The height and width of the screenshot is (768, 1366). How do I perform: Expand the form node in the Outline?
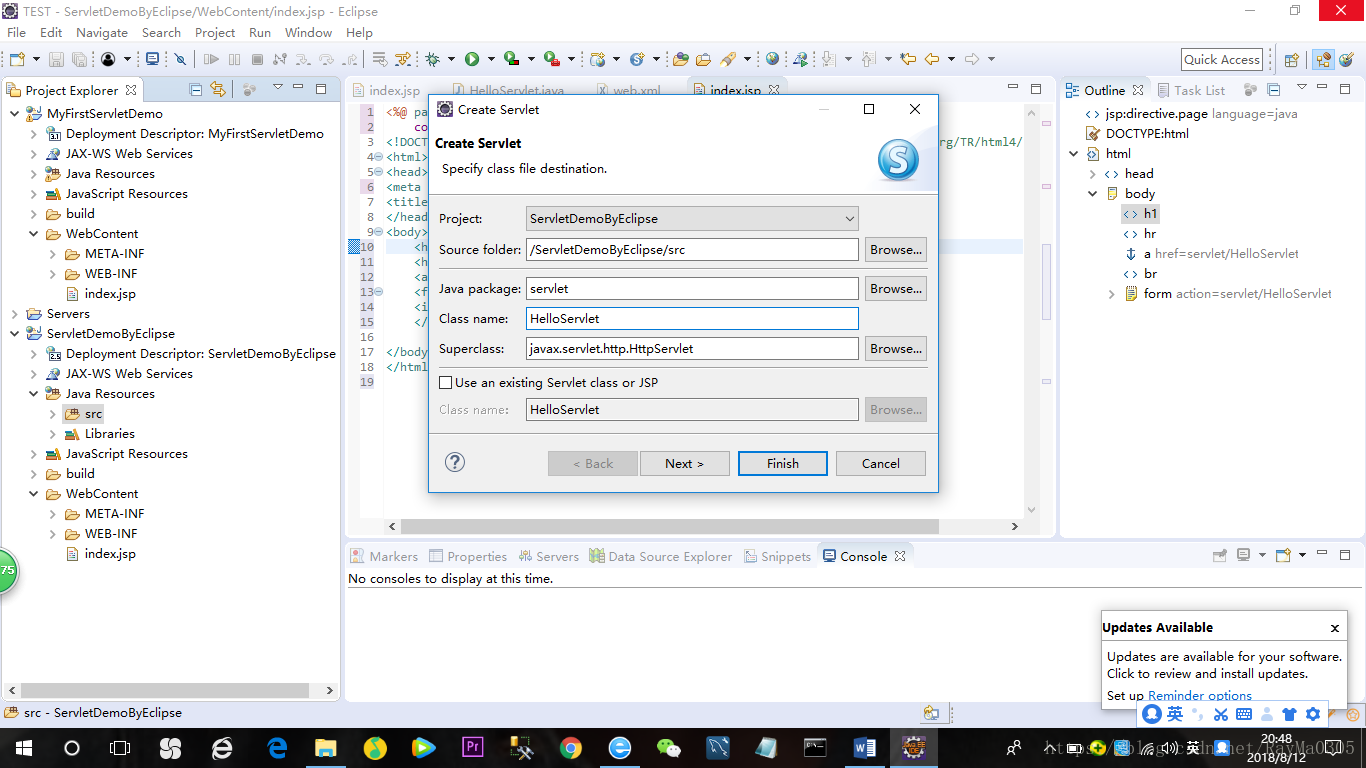tap(1111, 293)
